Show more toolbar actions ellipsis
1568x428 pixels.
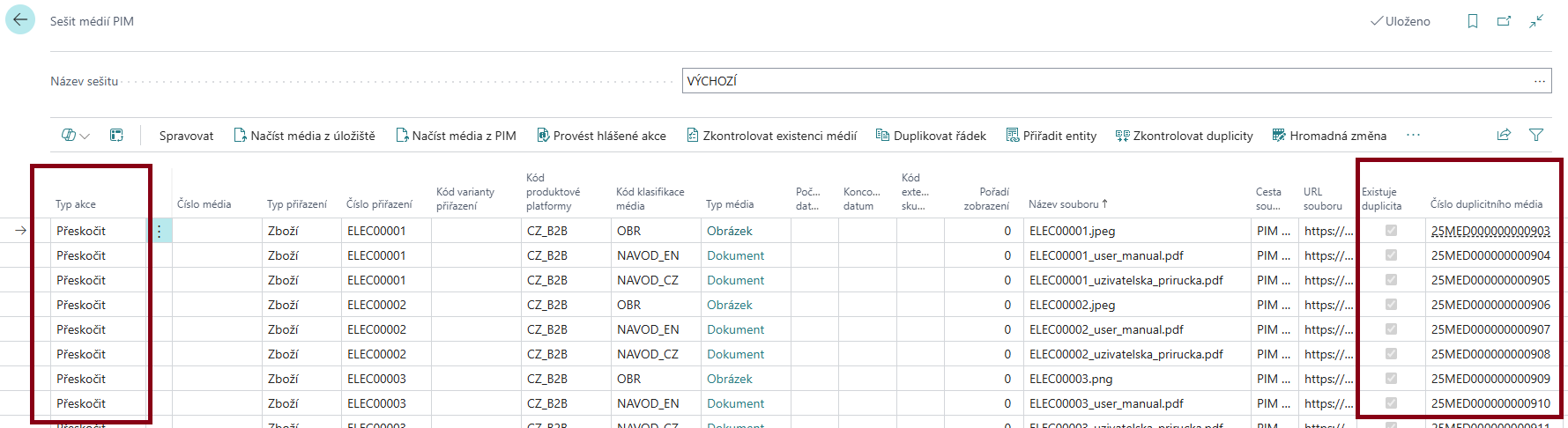[x=1413, y=135]
